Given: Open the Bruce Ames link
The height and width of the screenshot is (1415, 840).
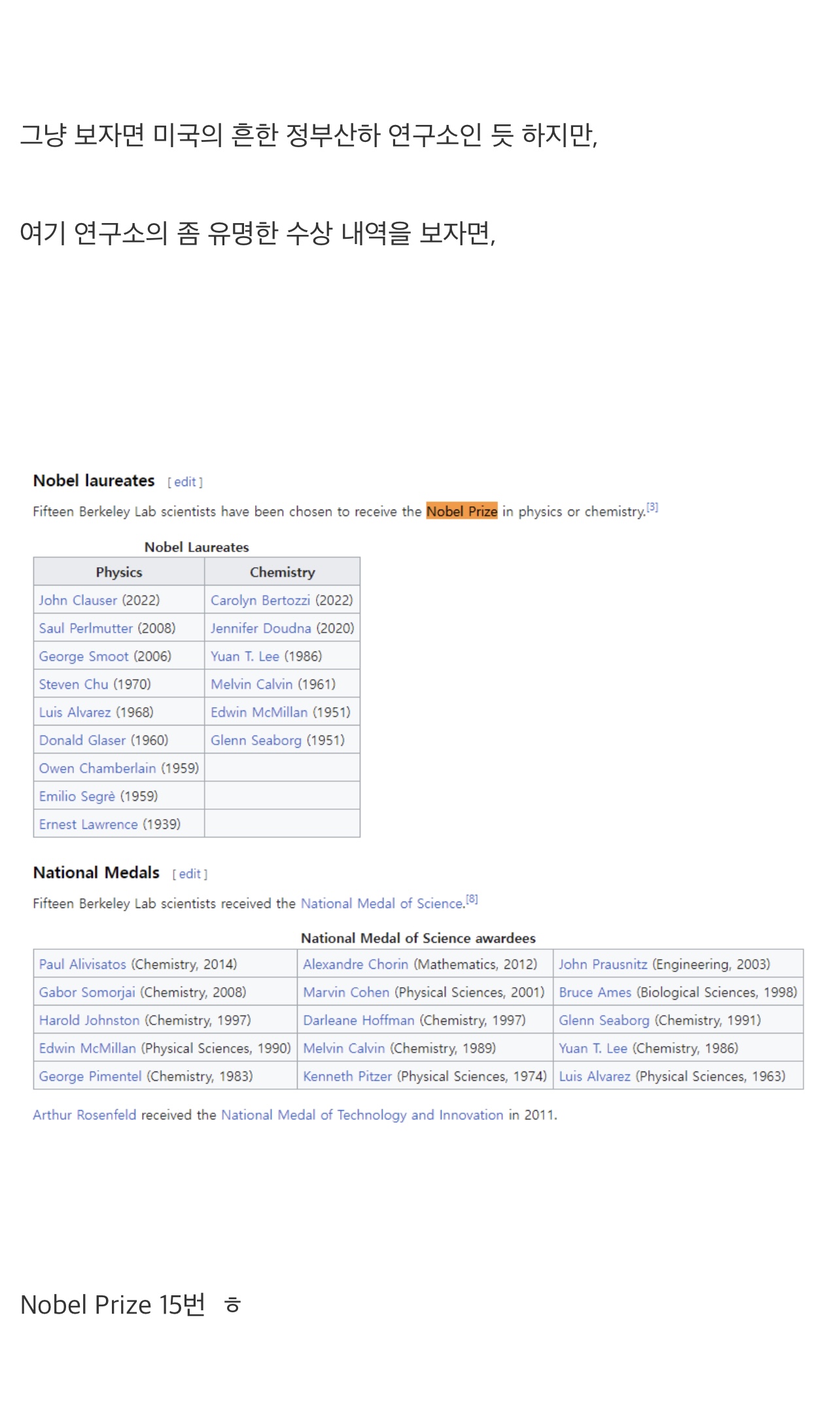Looking at the screenshot, I should click(x=595, y=992).
